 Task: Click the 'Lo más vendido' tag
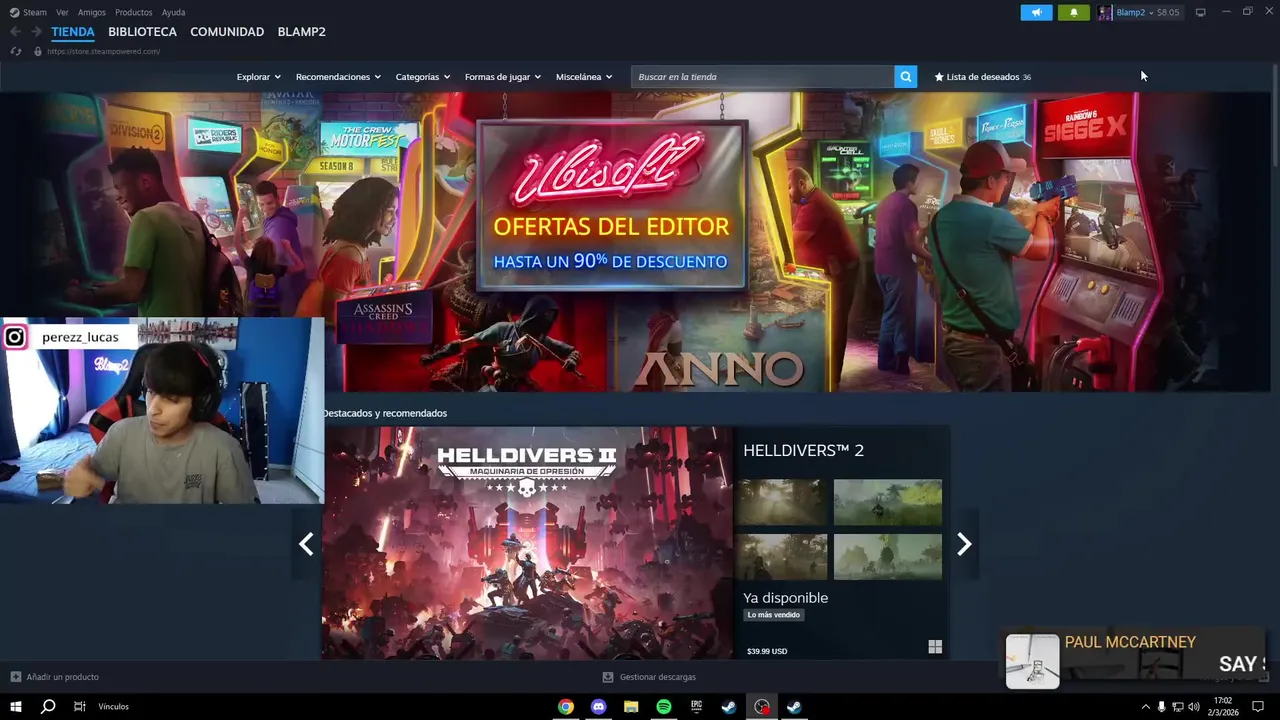[774, 615]
